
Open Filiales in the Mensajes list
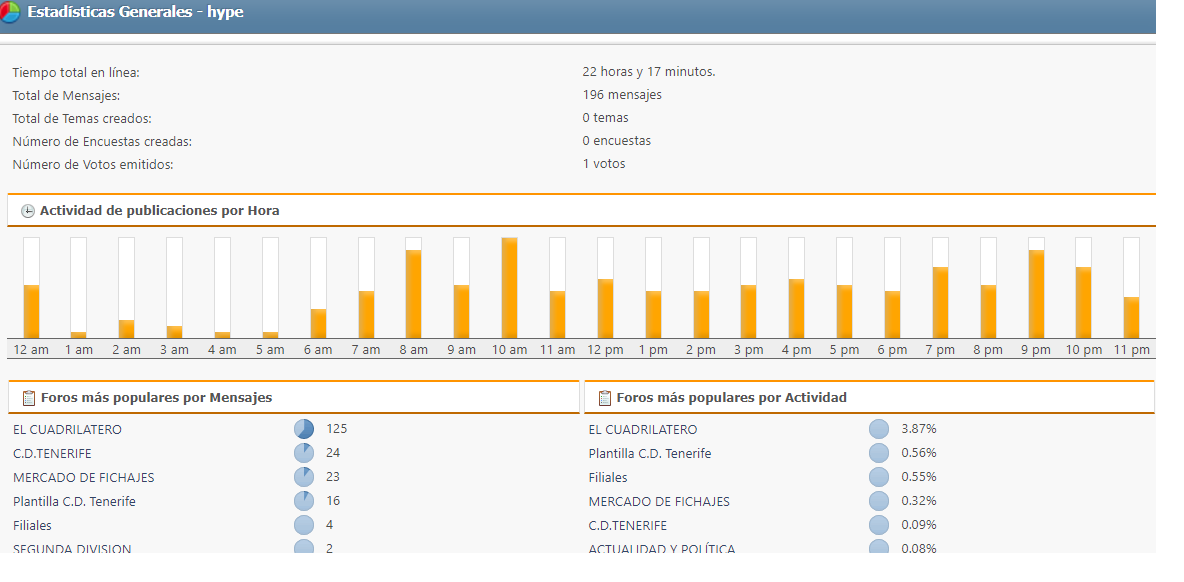point(32,525)
